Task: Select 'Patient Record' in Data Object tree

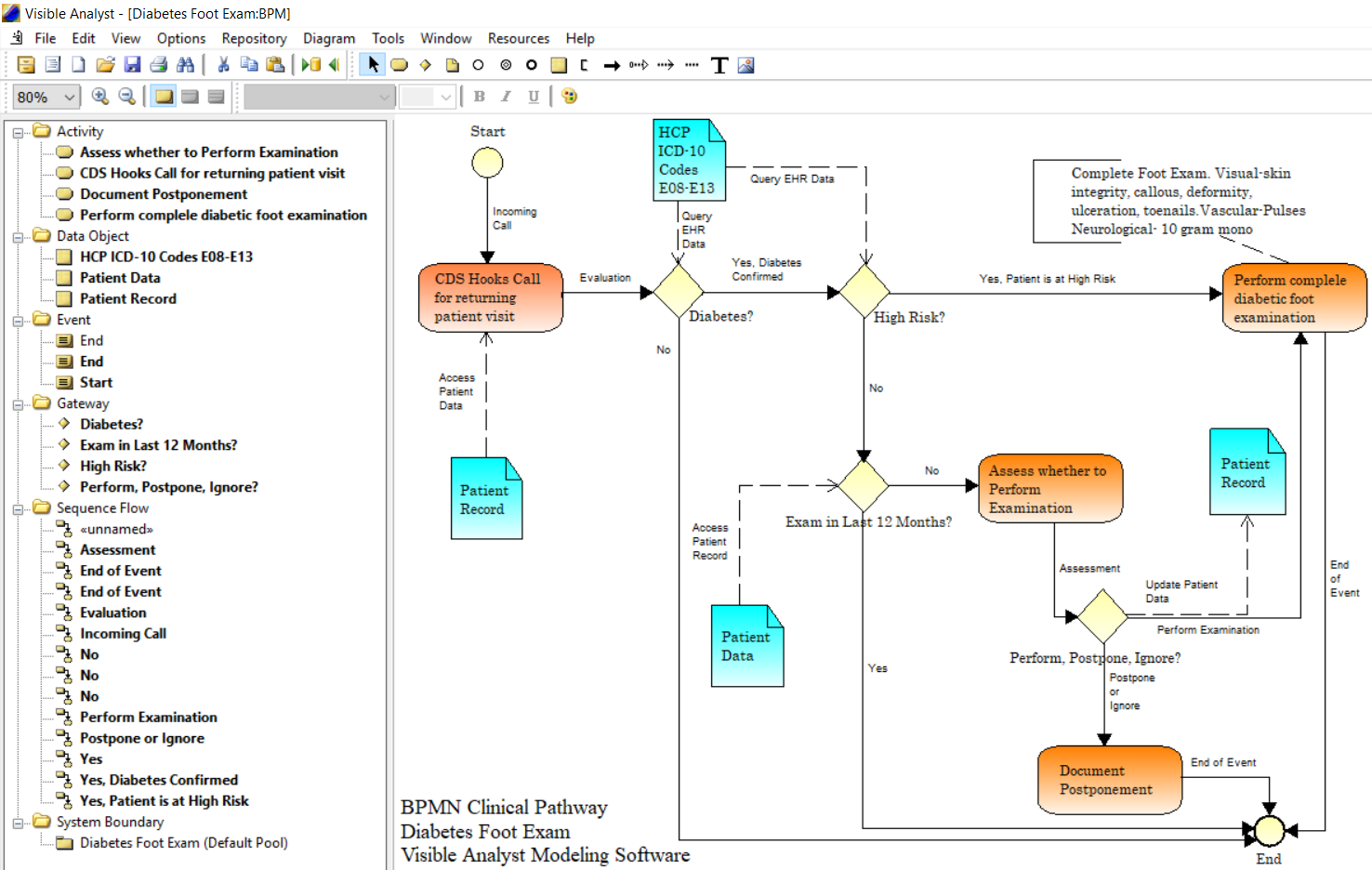Action: (127, 298)
